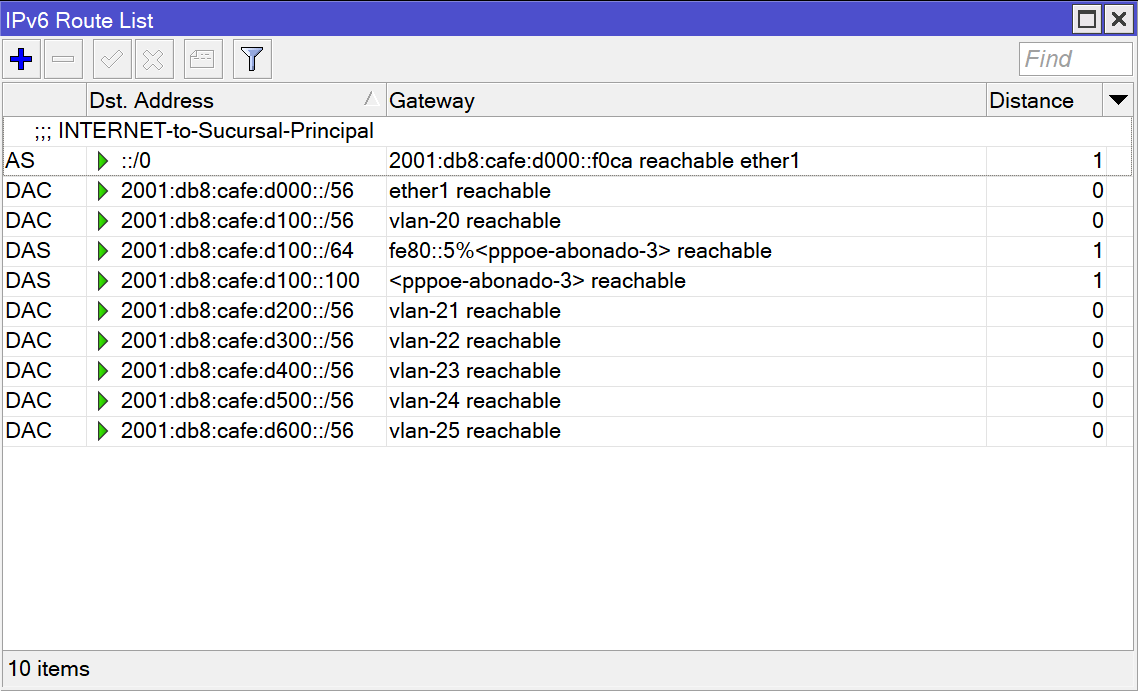
Task: Open the comment editor icon
Action: point(202,58)
